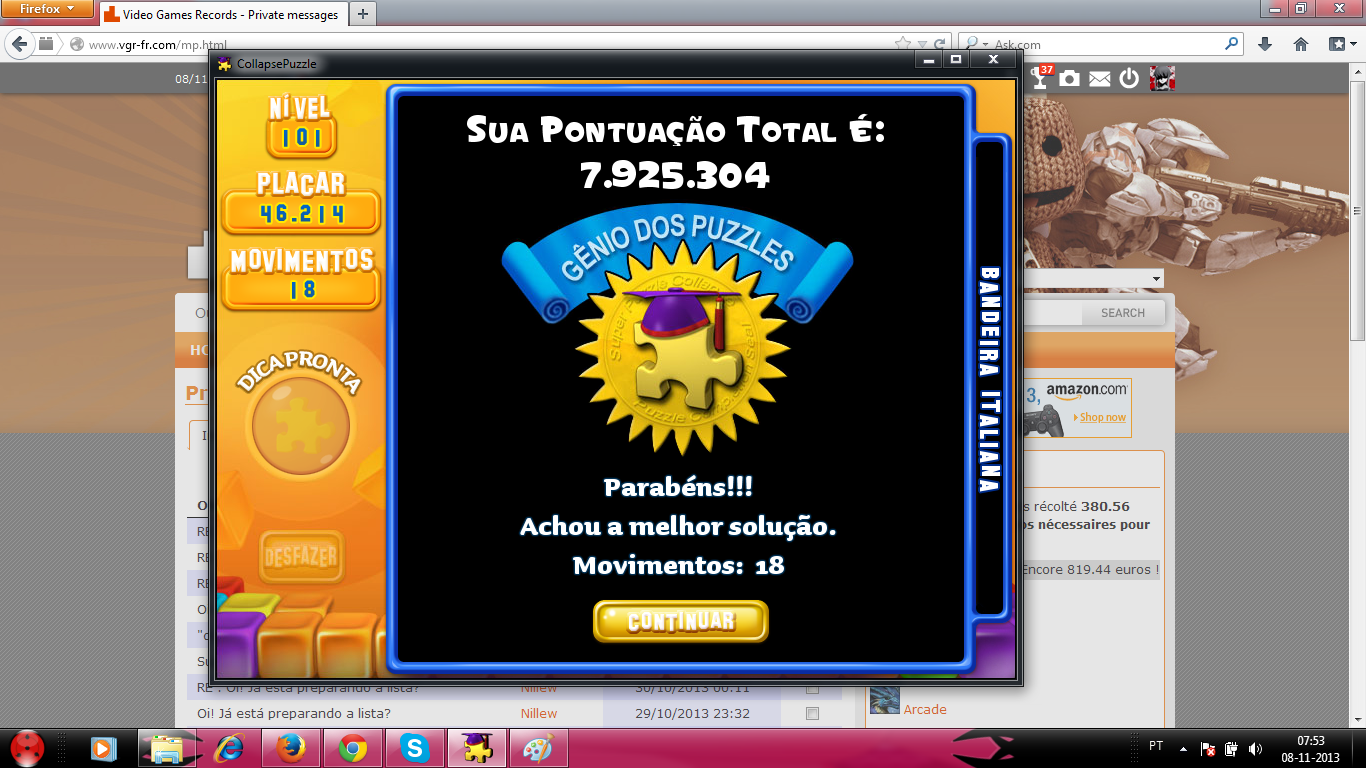
Task: Click the power logout icon
Action: [x=1129, y=78]
